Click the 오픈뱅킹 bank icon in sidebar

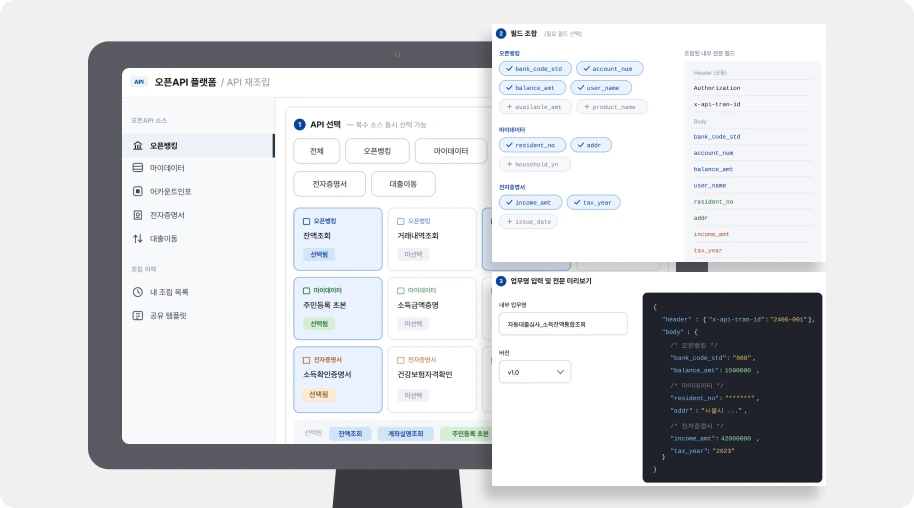coord(138,145)
